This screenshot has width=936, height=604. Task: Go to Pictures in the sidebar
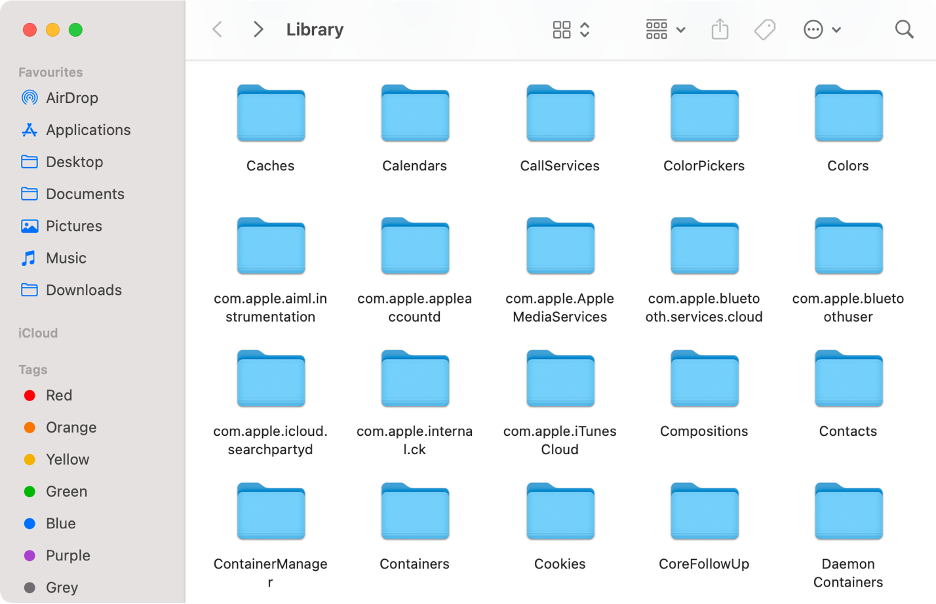pyautogui.click(x=61, y=226)
